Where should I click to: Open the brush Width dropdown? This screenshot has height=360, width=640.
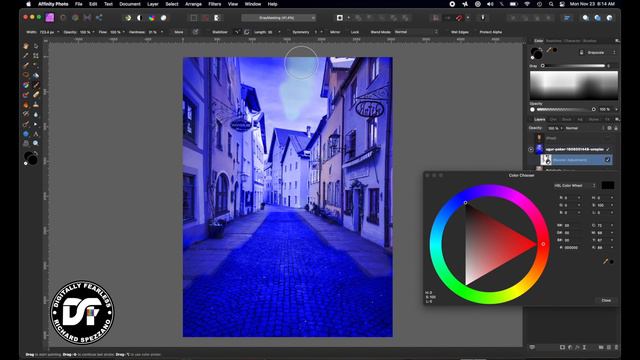point(58,32)
